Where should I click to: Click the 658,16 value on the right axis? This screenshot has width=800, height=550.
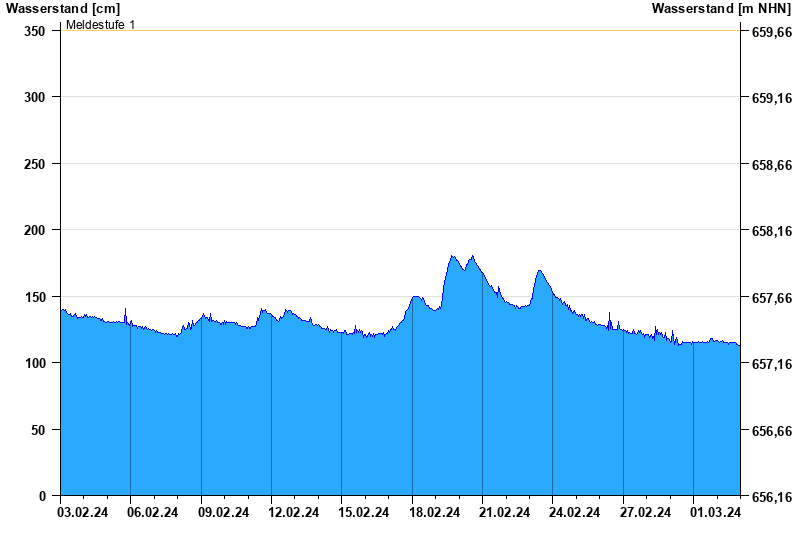[772, 231]
